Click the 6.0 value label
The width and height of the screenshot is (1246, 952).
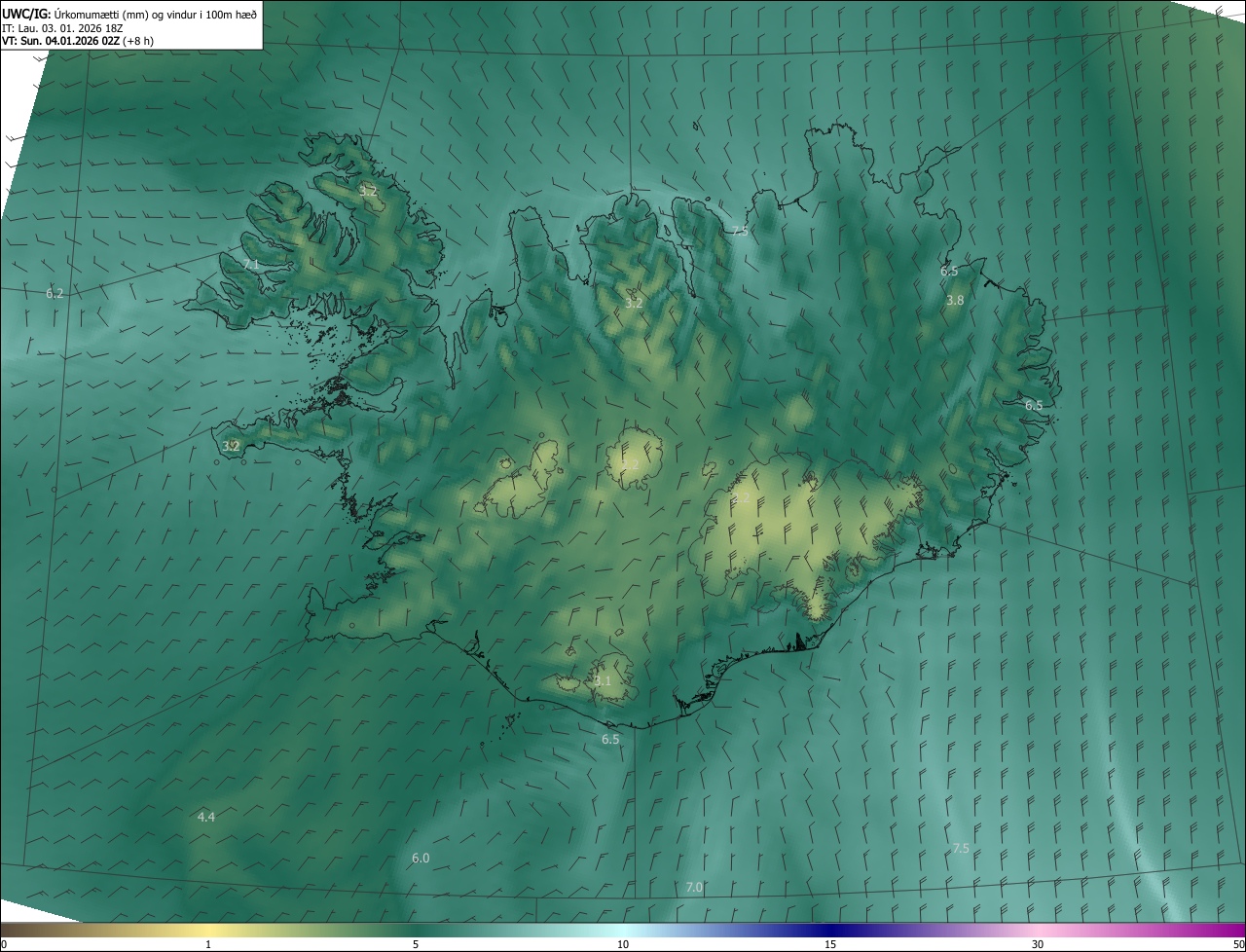pos(421,858)
